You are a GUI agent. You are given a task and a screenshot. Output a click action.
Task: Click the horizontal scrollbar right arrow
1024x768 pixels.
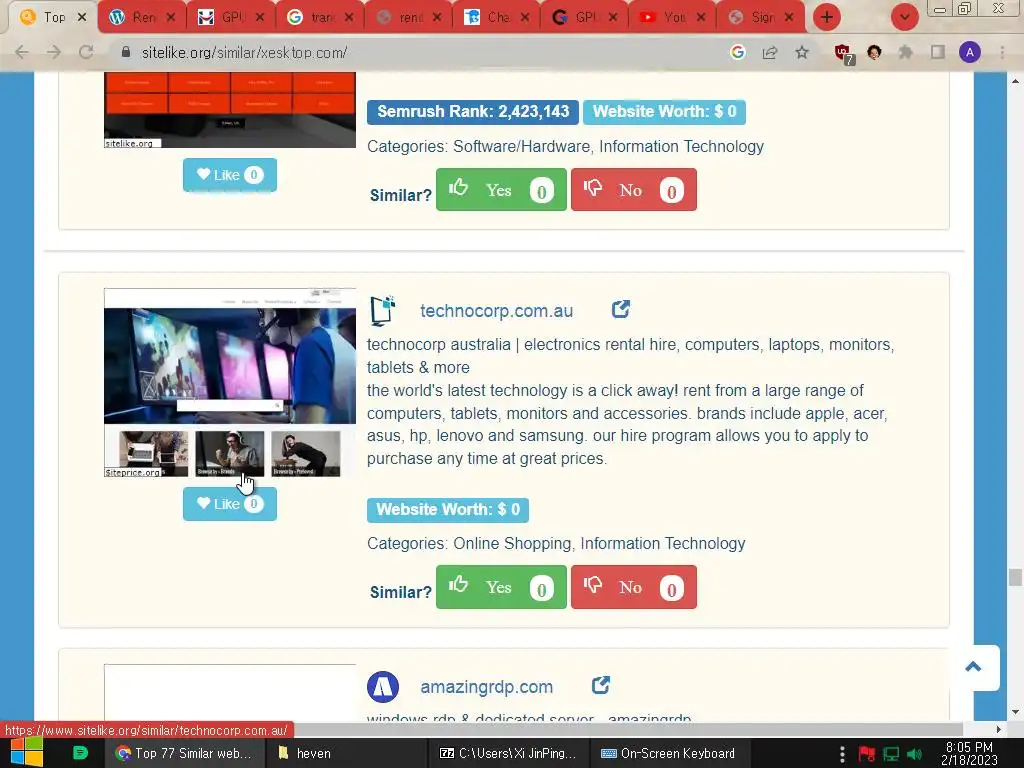(998, 729)
